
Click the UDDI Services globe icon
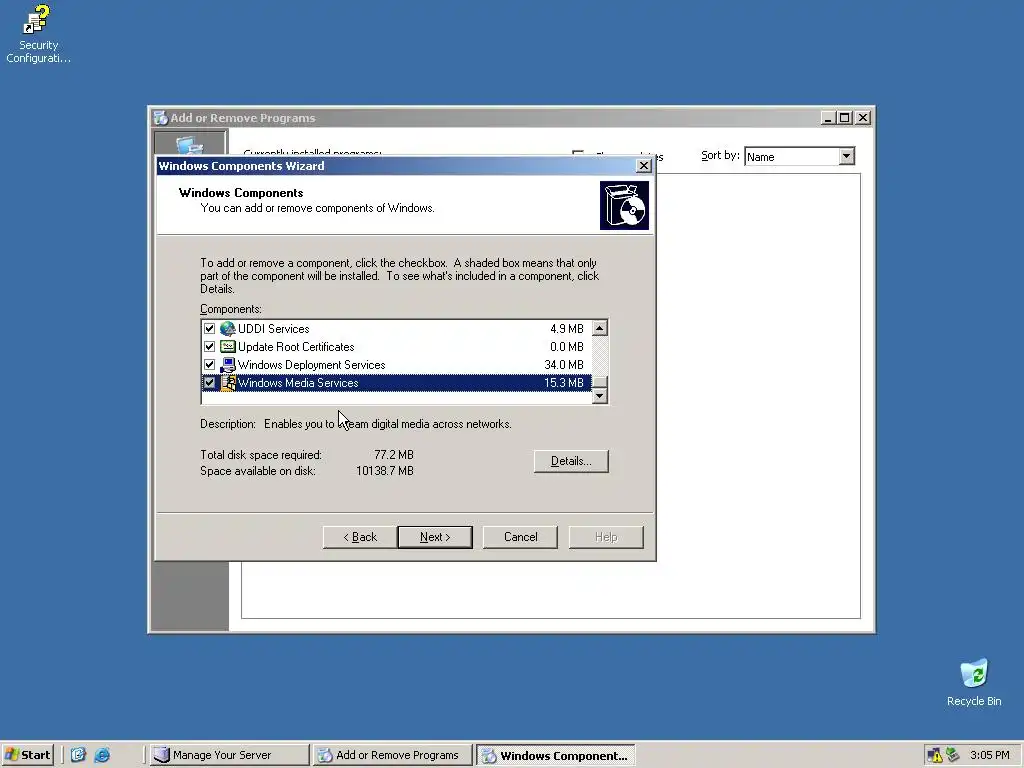point(227,328)
